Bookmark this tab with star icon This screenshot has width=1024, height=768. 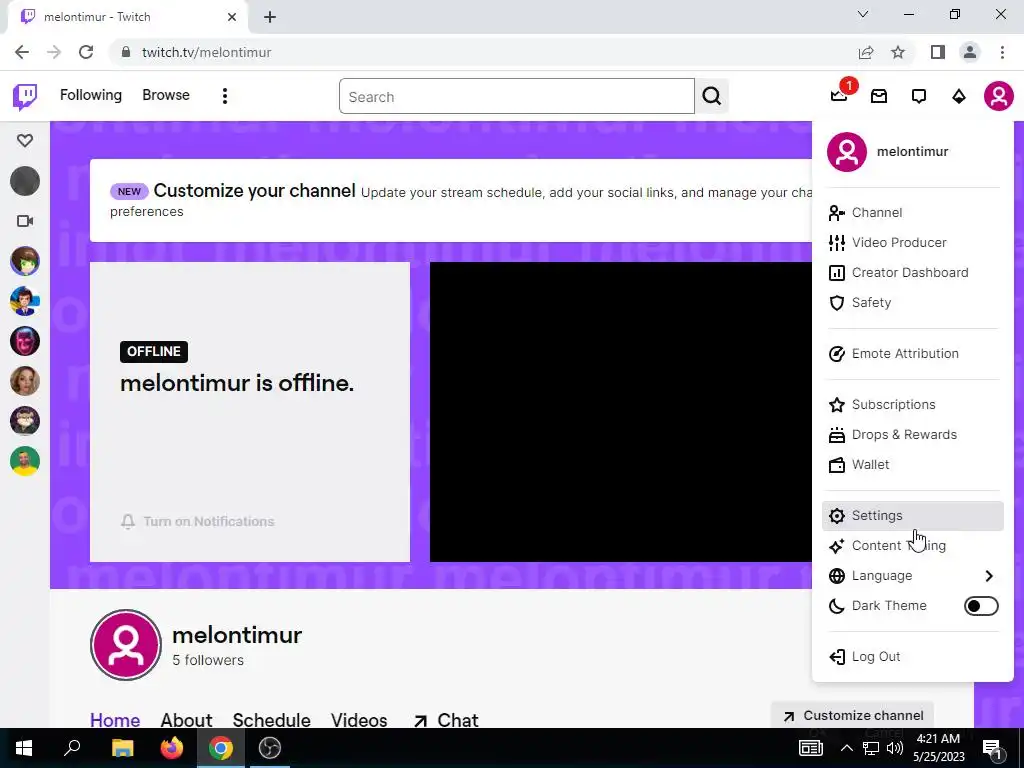(x=898, y=52)
